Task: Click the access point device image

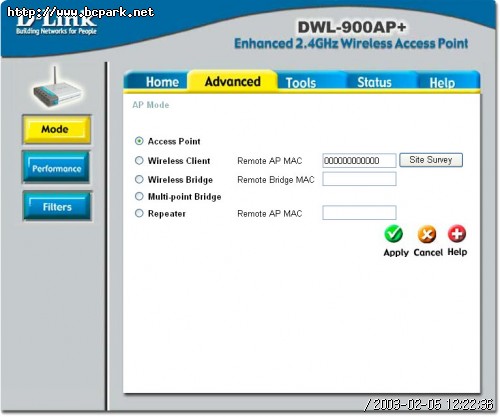Action: (x=57, y=88)
